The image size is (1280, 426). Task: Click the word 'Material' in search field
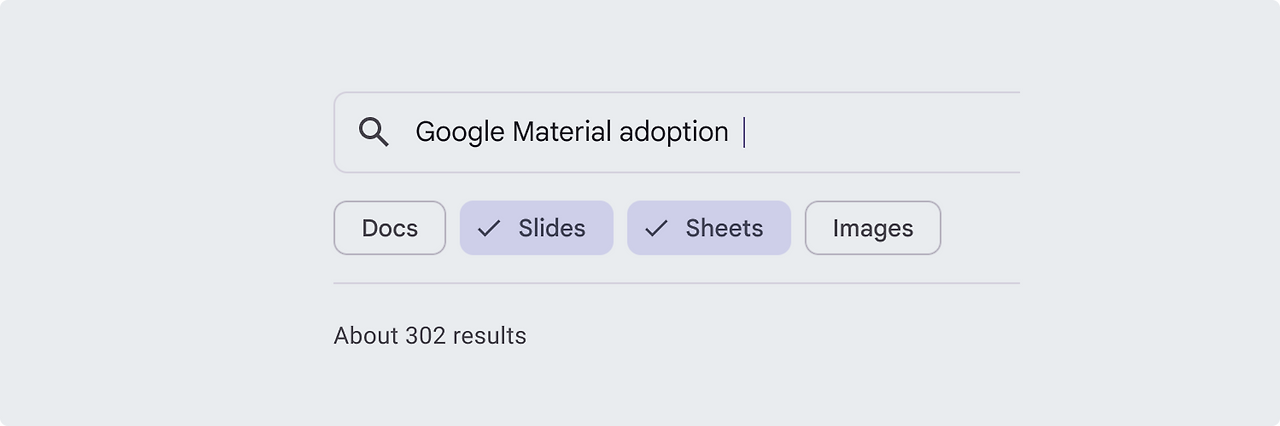tap(562, 132)
